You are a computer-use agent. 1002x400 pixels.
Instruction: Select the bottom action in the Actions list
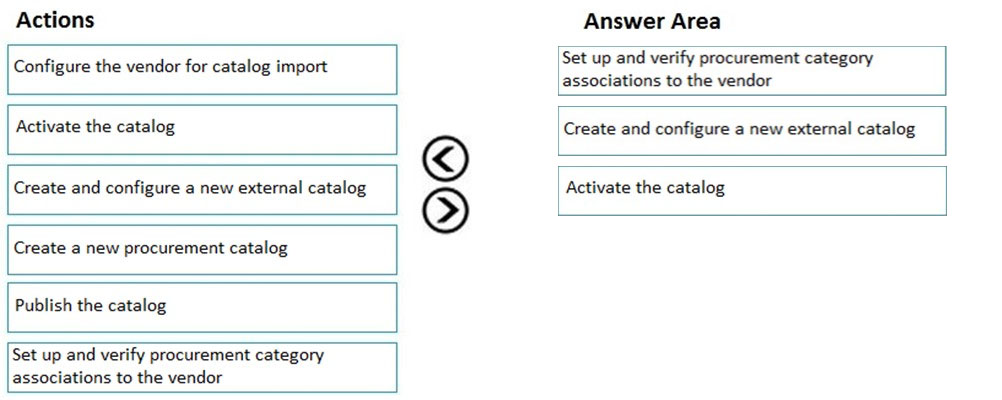pos(202,367)
